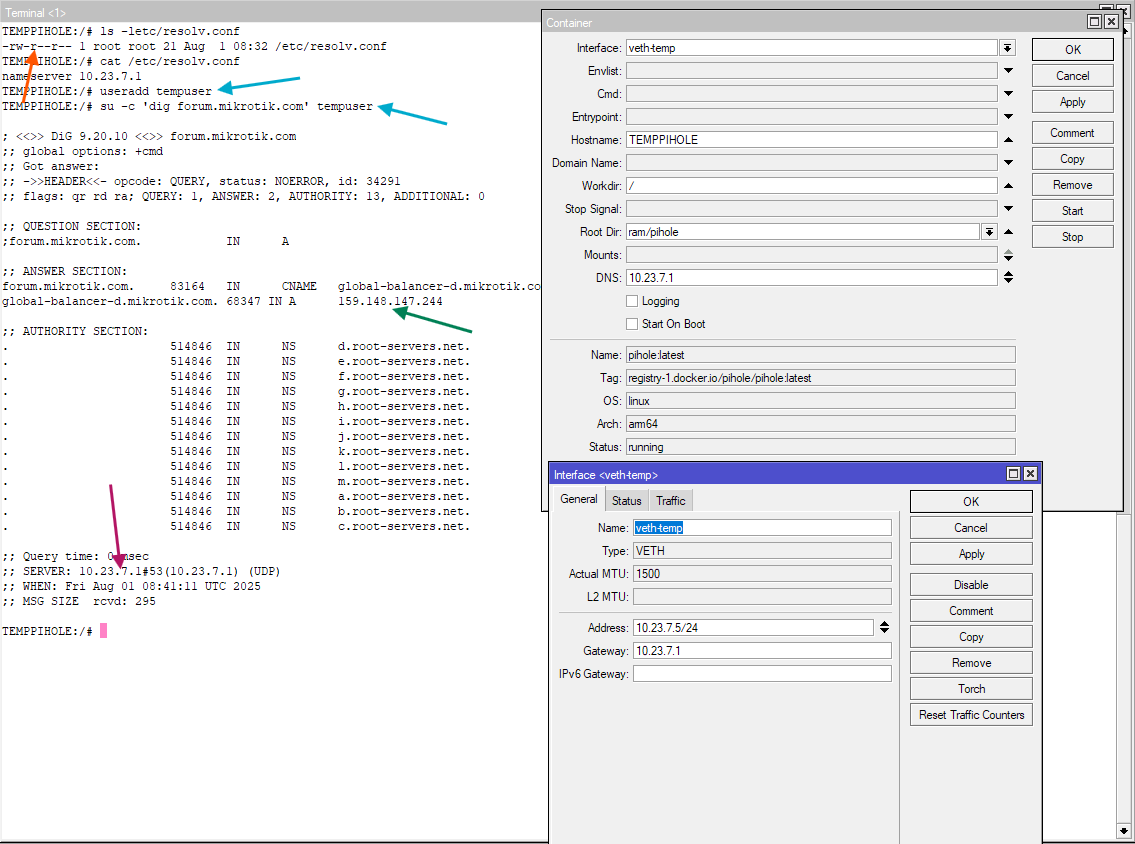Enable the Start On Boot checkbox

point(632,324)
